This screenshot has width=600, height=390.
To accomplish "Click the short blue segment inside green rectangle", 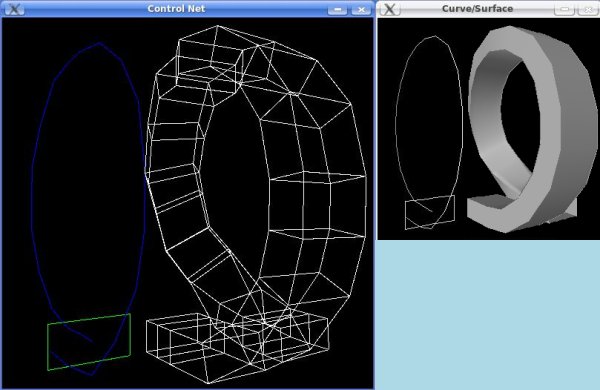I will pyautogui.click(x=78, y=333).
